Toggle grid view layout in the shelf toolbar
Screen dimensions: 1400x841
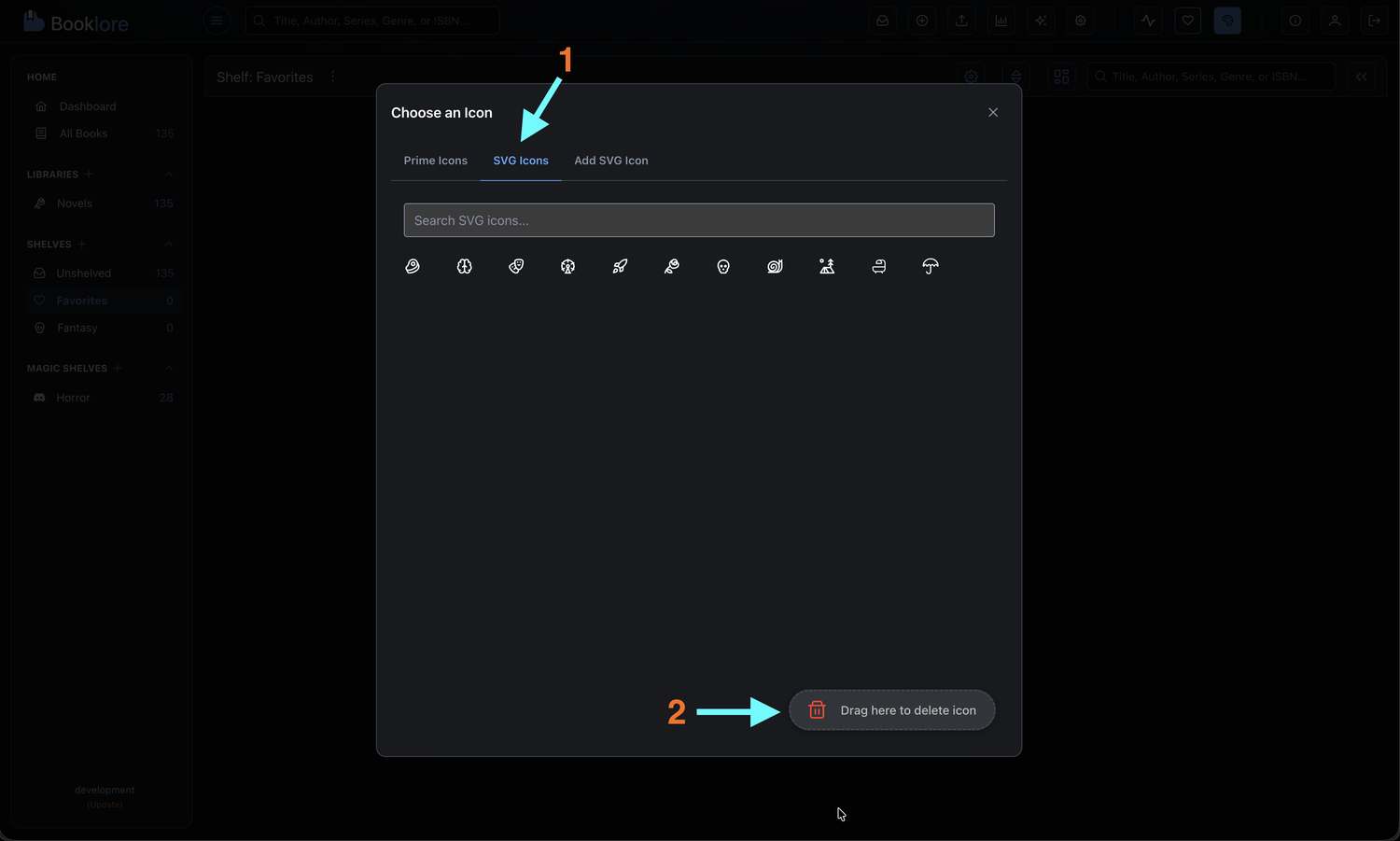[1061, 77]
